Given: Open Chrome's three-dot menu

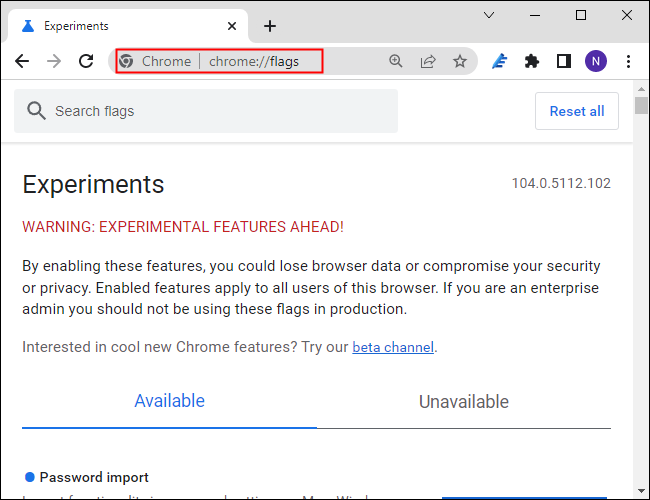Looking at the screenshot, I should pyautogui.click(x=628, y=61).
